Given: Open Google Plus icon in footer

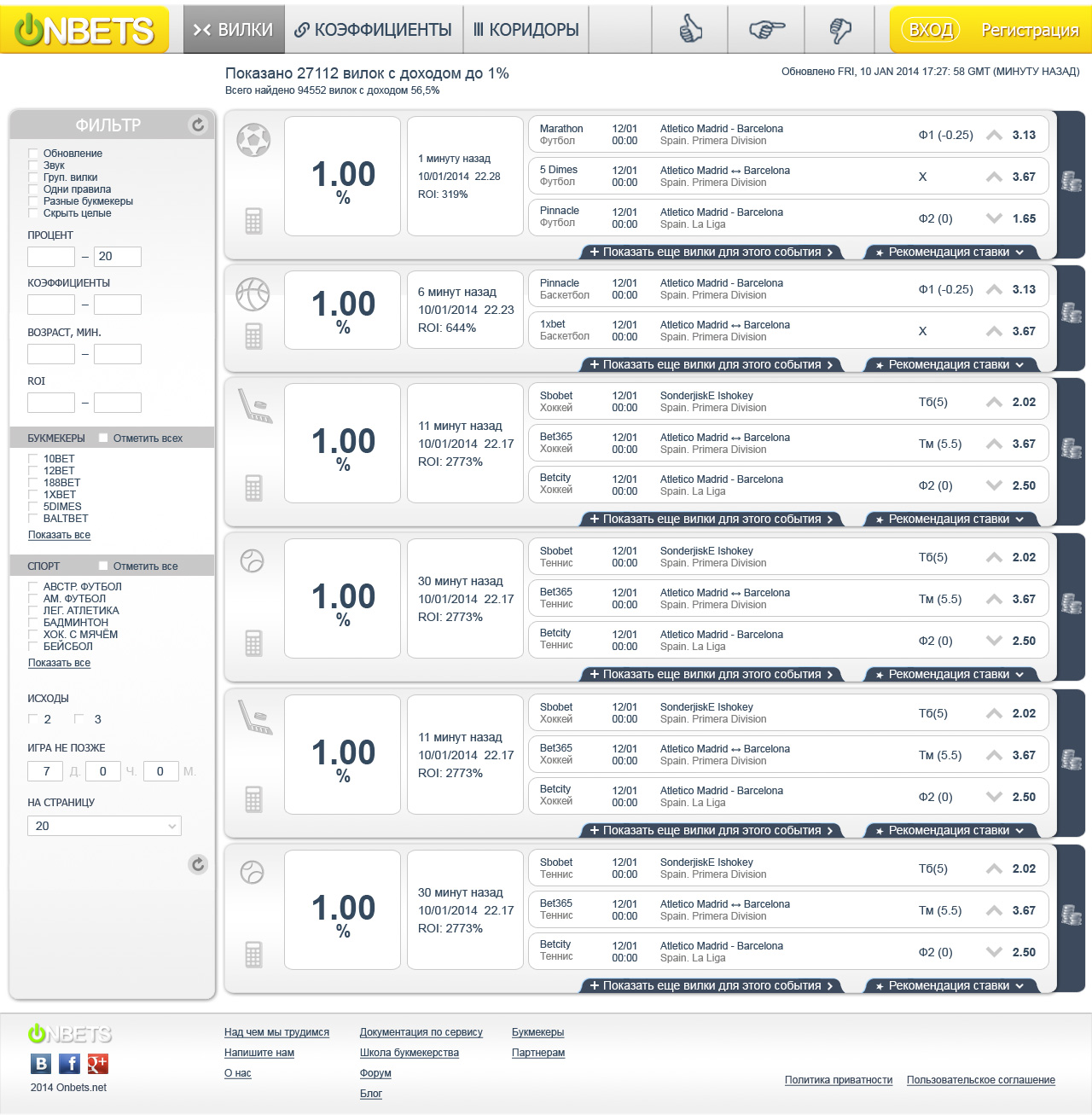Looking at the screenshot, I should click(98, 1064).
